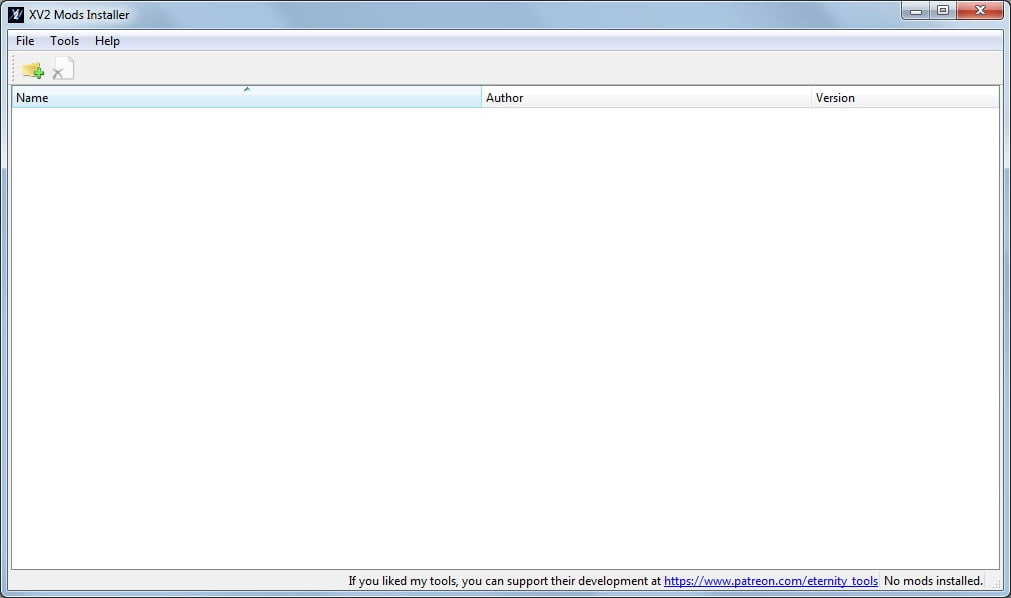The height and width of the screenshot is (598, 1011).
Task: Sort mods by the Author column header
Action: [646, 97]
